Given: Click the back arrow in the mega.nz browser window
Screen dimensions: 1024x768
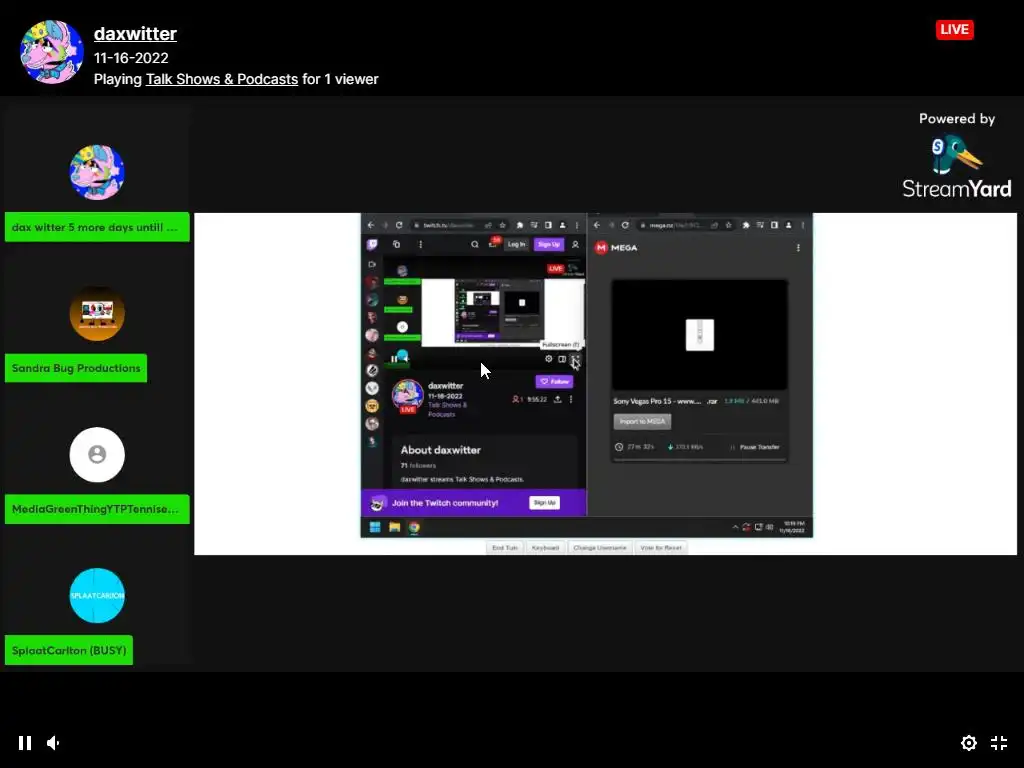Looking at the screenshot, I should 597,225.
